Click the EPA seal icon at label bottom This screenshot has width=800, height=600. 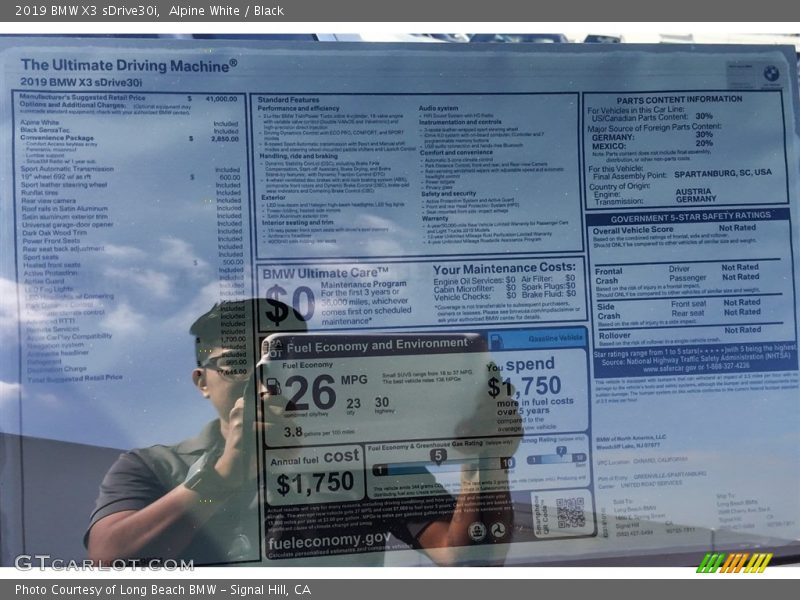coord(477,531)
